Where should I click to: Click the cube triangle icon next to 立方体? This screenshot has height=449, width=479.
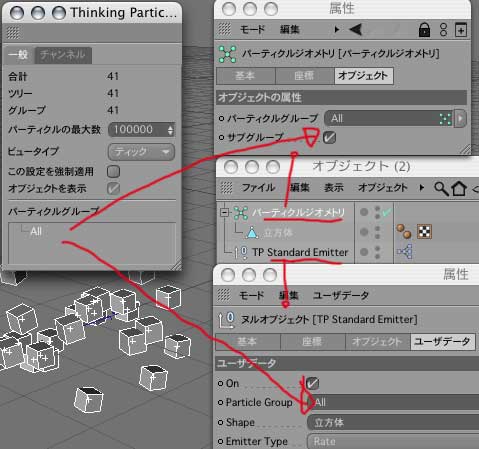252,232
